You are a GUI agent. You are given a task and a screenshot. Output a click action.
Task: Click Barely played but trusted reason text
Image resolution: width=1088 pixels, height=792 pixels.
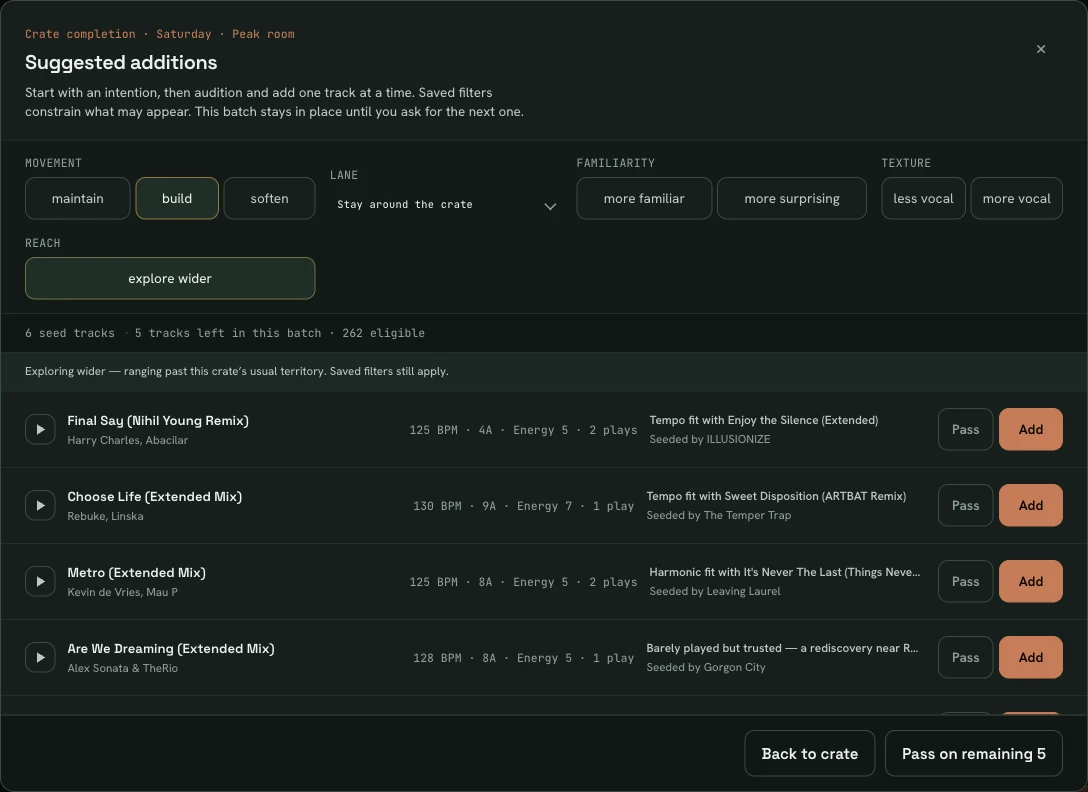point(782,648)
